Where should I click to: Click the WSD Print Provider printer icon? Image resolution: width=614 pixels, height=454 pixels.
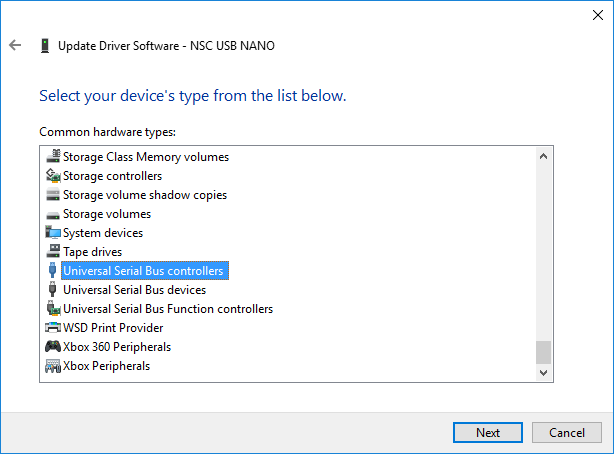pyautogui.click(x=53, y=327)
